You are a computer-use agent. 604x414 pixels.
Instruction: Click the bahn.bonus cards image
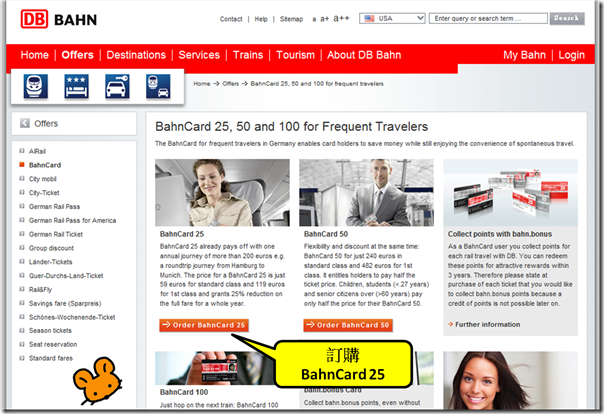510,193
